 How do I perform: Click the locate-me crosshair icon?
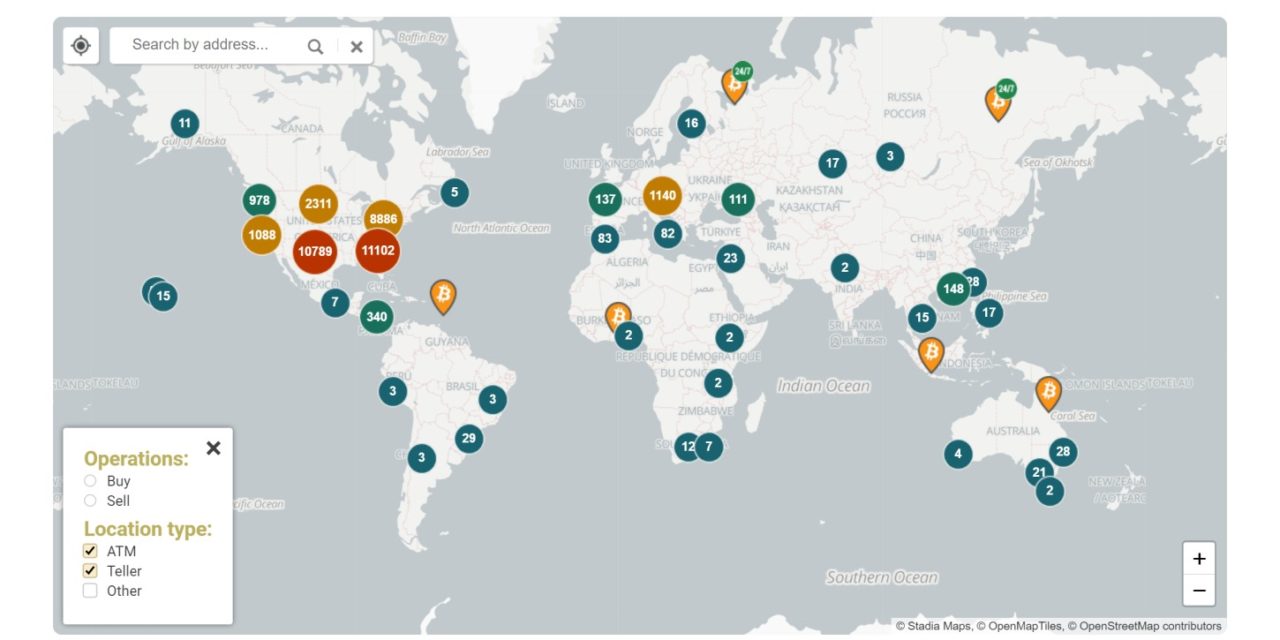(x=81, y=46)
